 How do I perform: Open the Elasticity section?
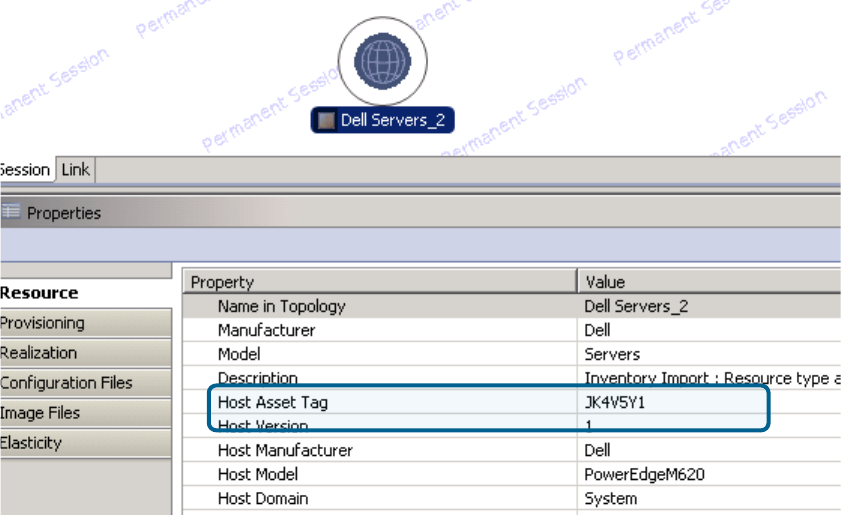[x=86, y=443]
